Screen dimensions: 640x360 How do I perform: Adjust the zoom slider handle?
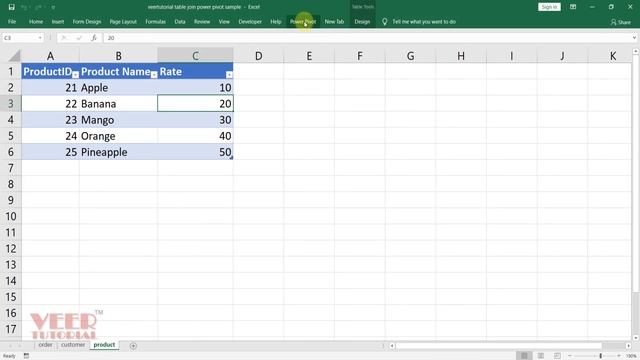(600, 356)
